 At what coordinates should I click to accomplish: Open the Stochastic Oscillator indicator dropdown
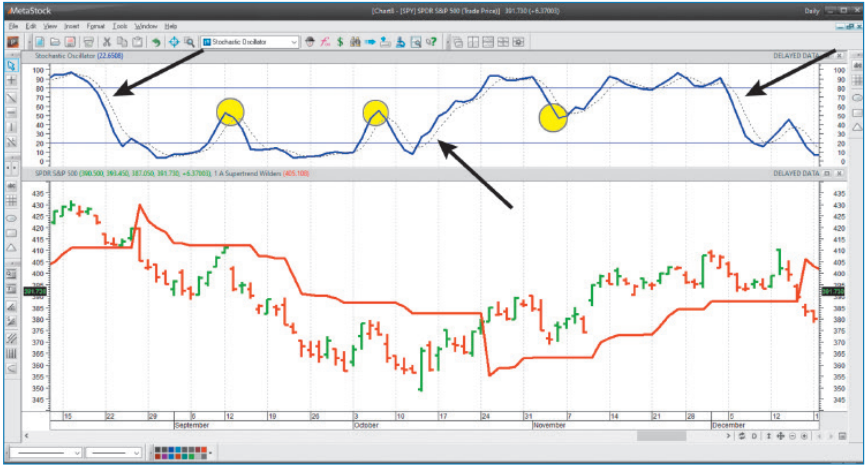(294, 42)
